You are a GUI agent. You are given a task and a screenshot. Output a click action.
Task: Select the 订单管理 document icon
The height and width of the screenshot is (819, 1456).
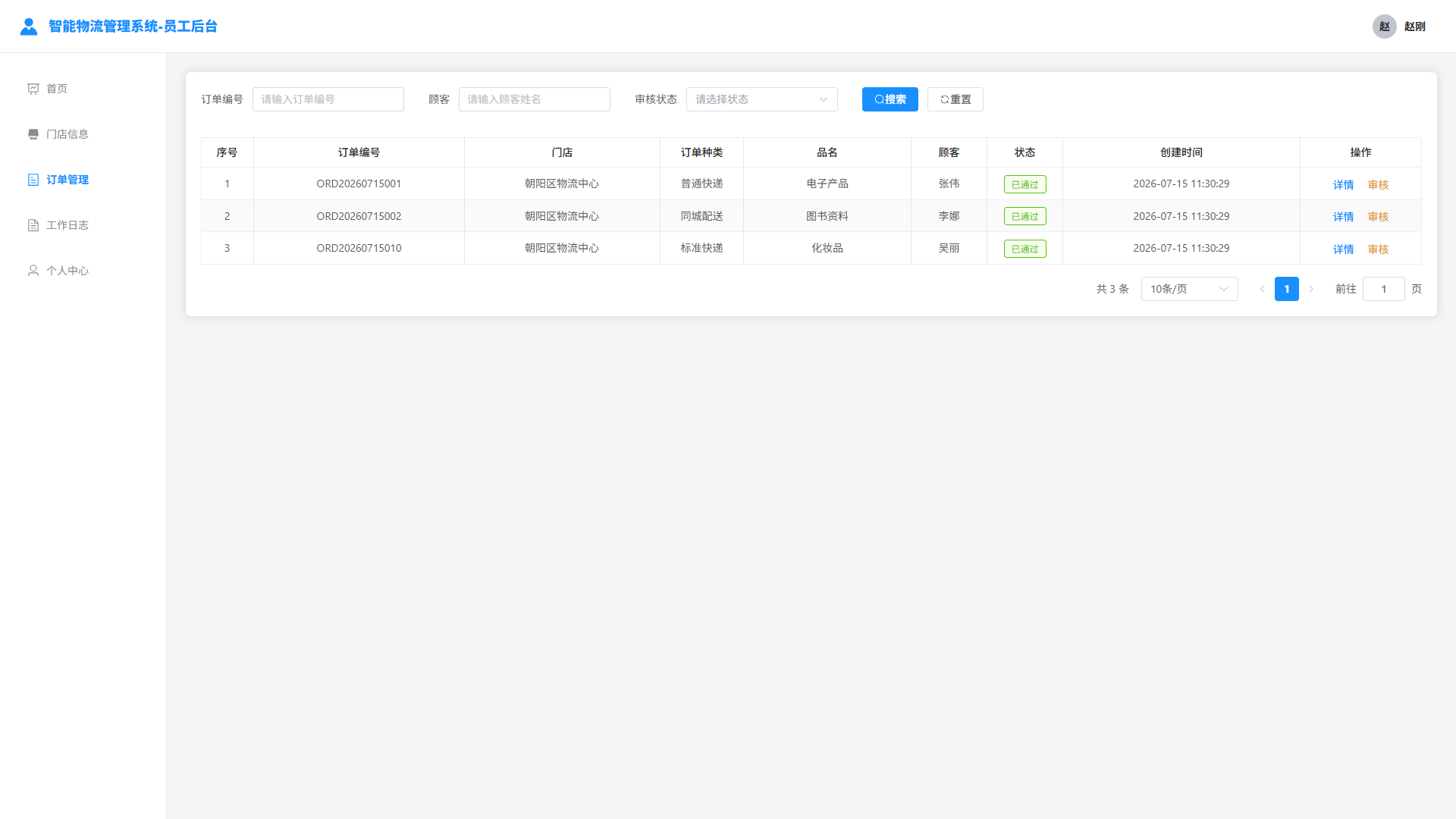[x=33, y=180]
